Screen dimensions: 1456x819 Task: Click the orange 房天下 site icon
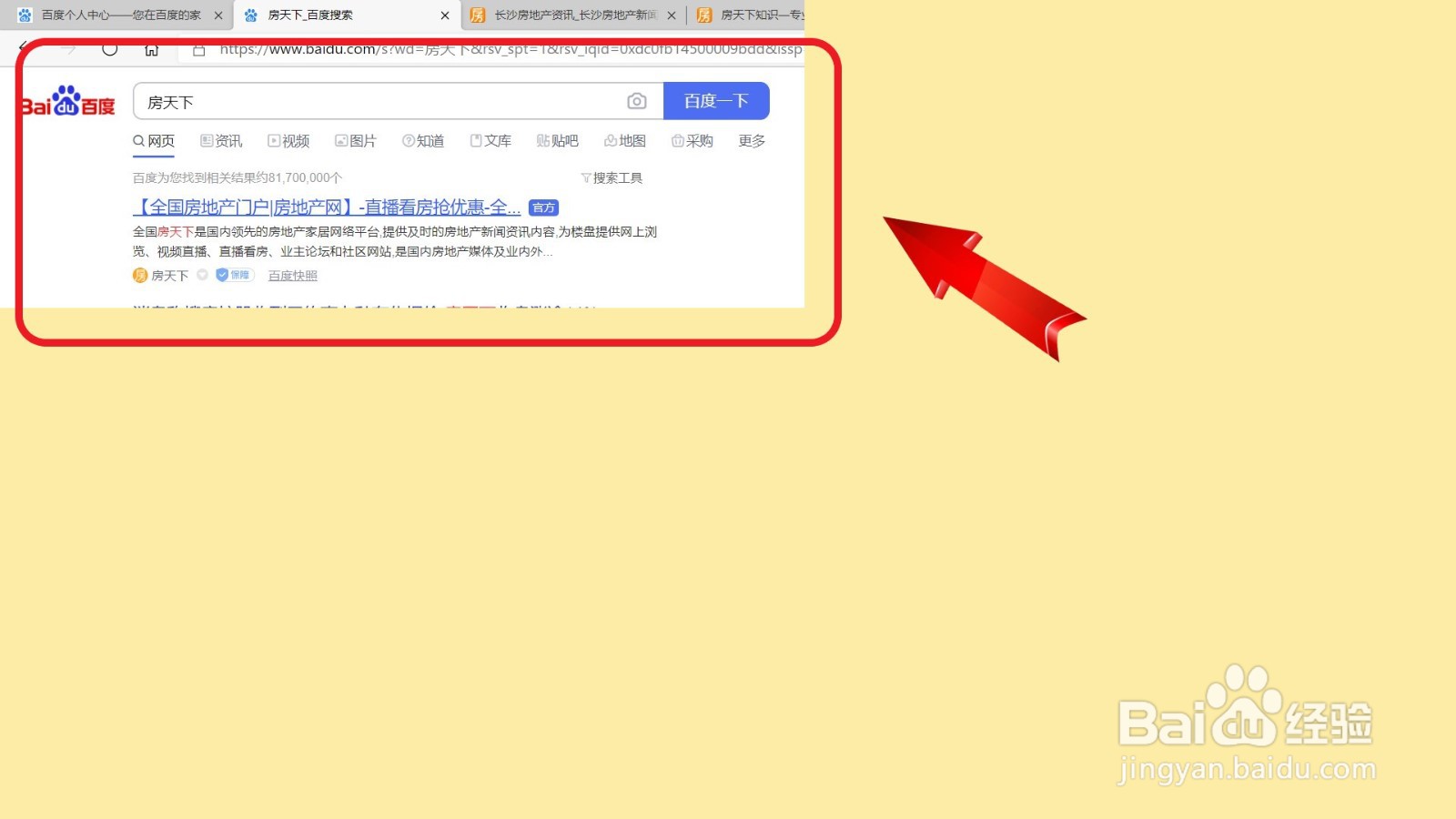[140, 276]
